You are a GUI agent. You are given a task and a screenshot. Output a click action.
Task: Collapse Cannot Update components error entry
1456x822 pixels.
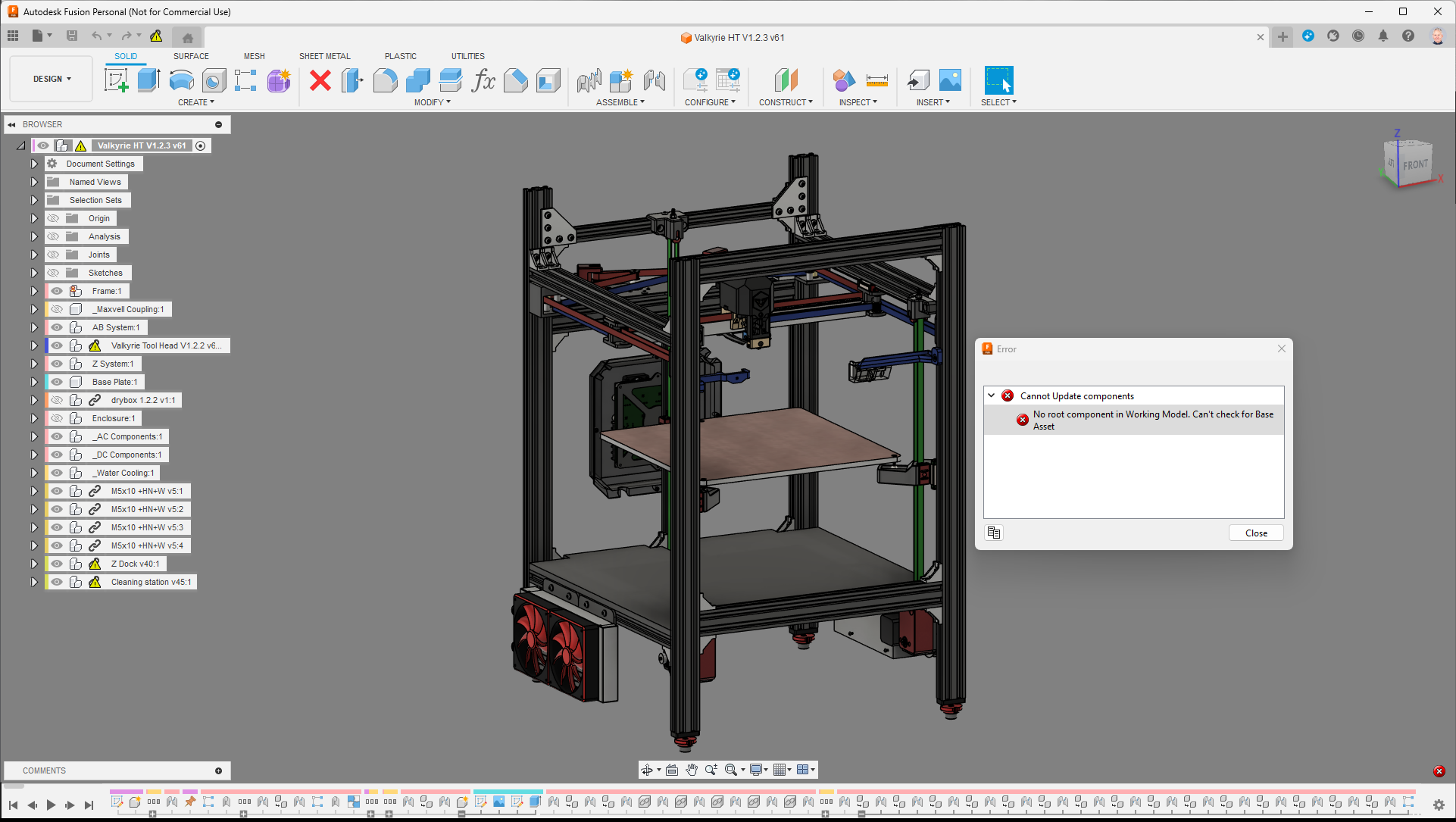click(x=991, y=395)
